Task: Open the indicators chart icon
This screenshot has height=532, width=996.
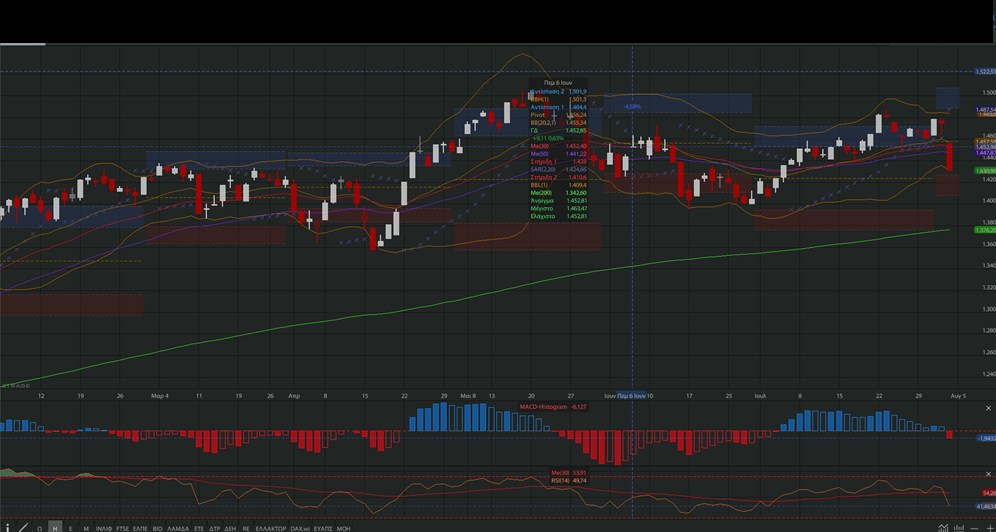Action: point(943,528)
